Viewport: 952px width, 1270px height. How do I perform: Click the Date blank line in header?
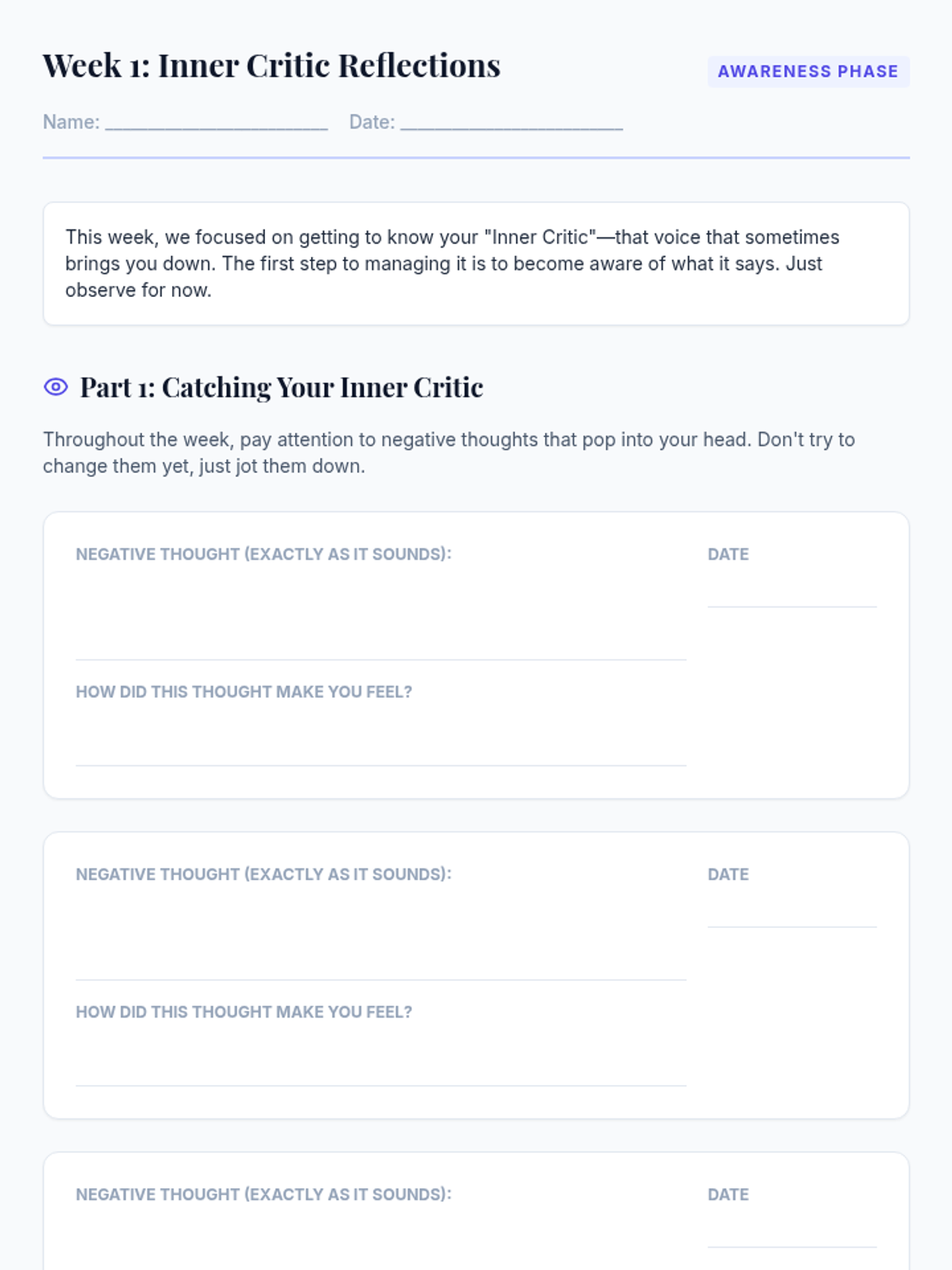coord(512,122)
